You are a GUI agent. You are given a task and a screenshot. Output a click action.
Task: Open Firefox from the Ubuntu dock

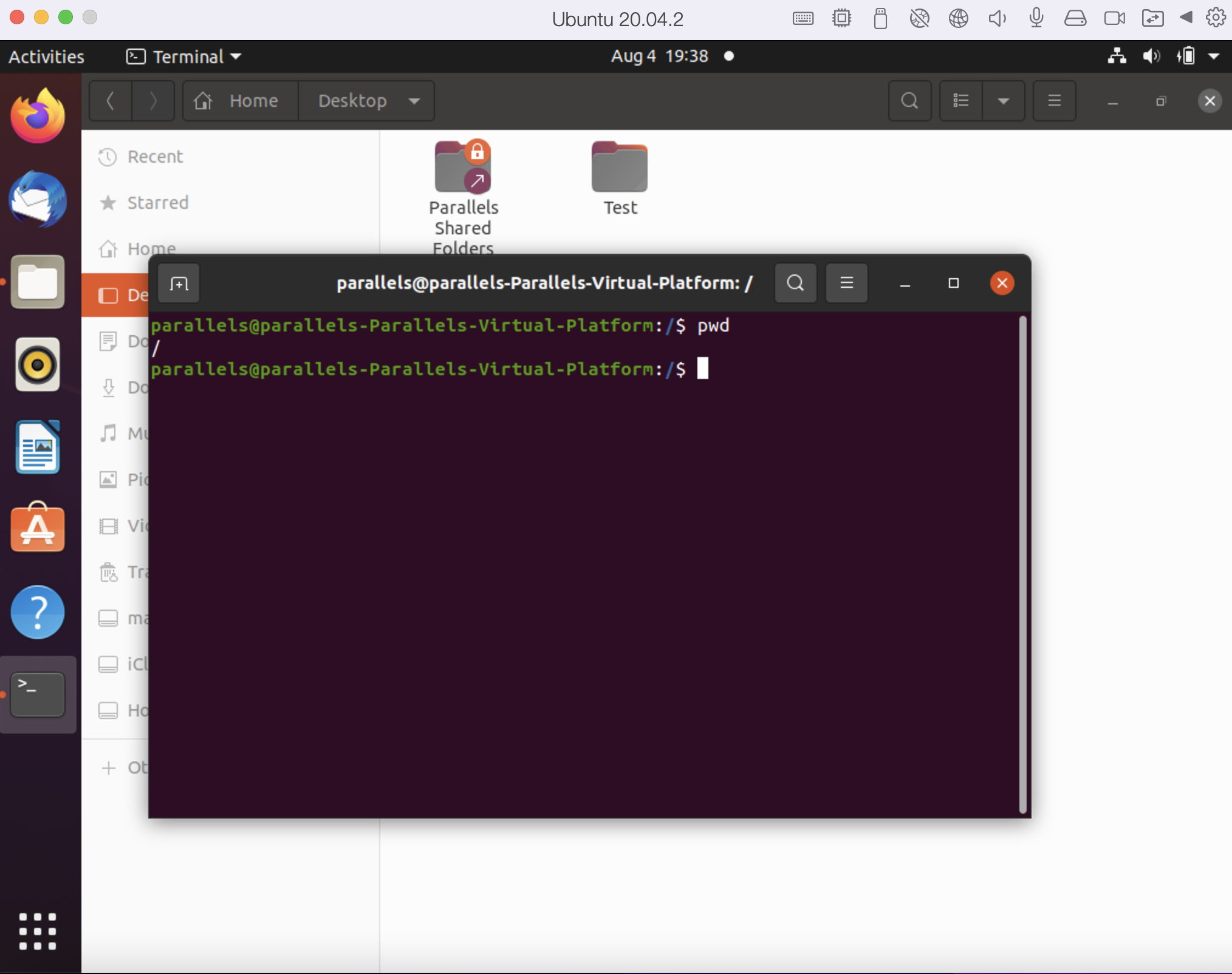pos(38,115)
